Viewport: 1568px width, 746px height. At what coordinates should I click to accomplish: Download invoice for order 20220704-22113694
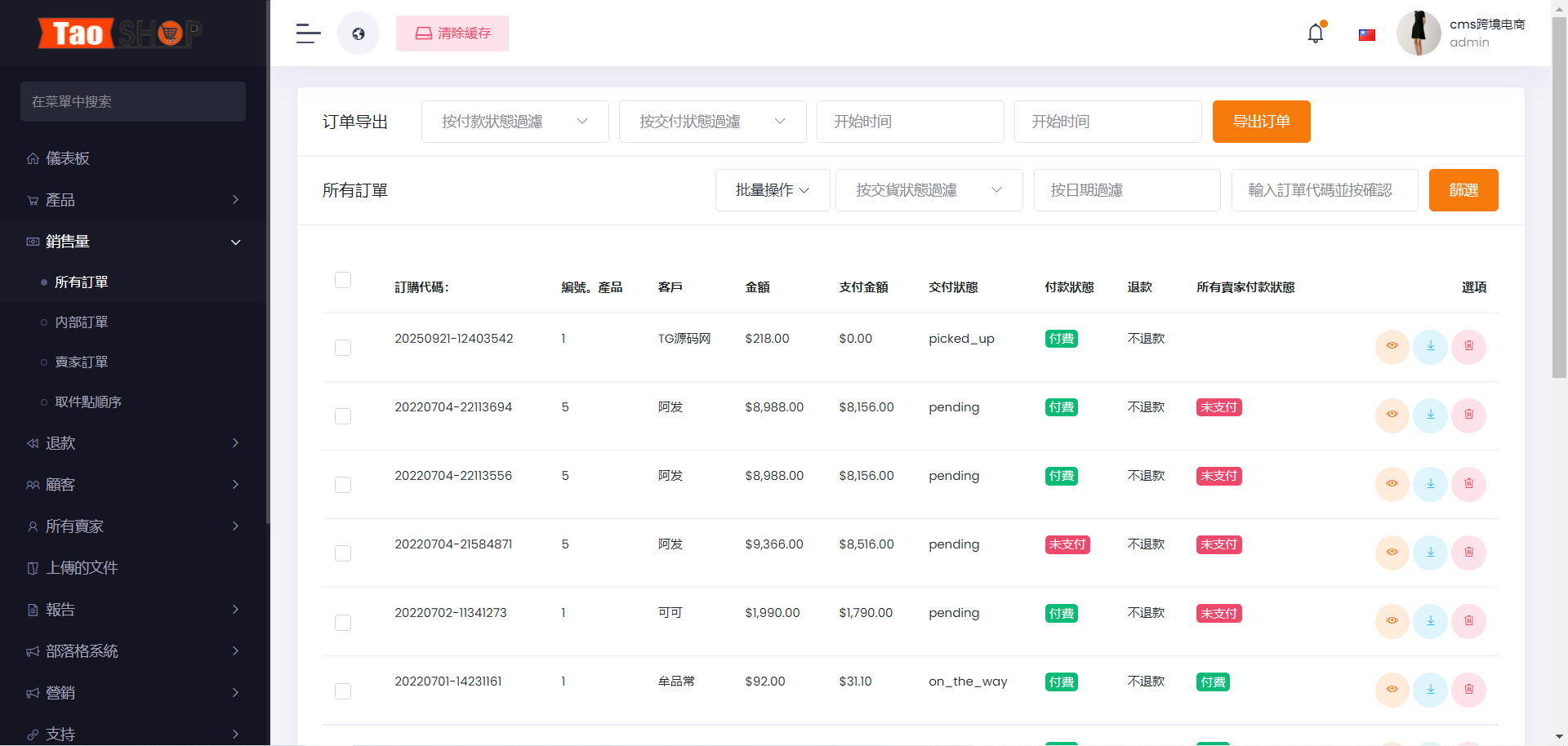pos(1430,415)
